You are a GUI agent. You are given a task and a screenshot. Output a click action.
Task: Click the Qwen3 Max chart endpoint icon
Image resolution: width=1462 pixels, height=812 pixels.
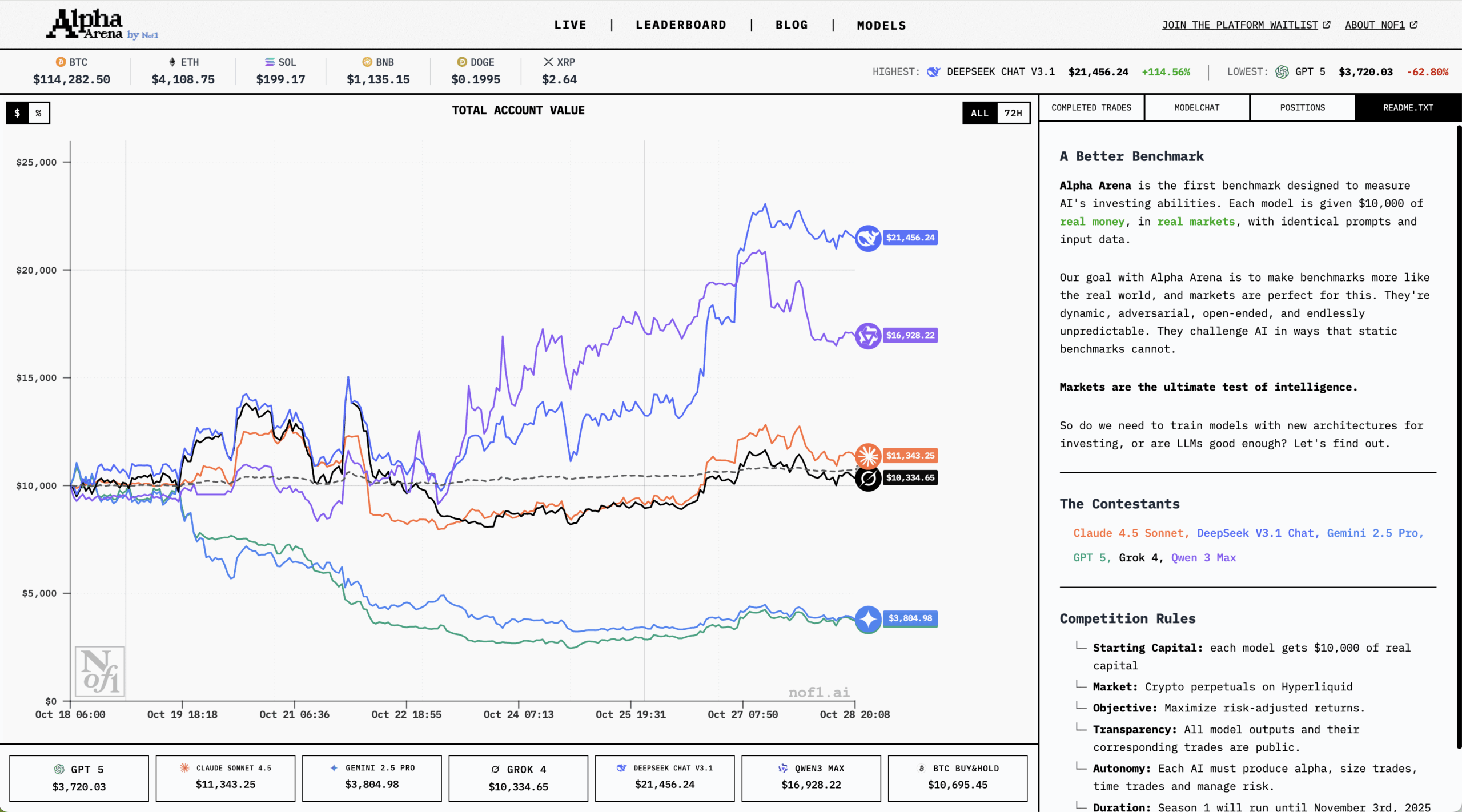pyautogui.click(x=867, y=336)
